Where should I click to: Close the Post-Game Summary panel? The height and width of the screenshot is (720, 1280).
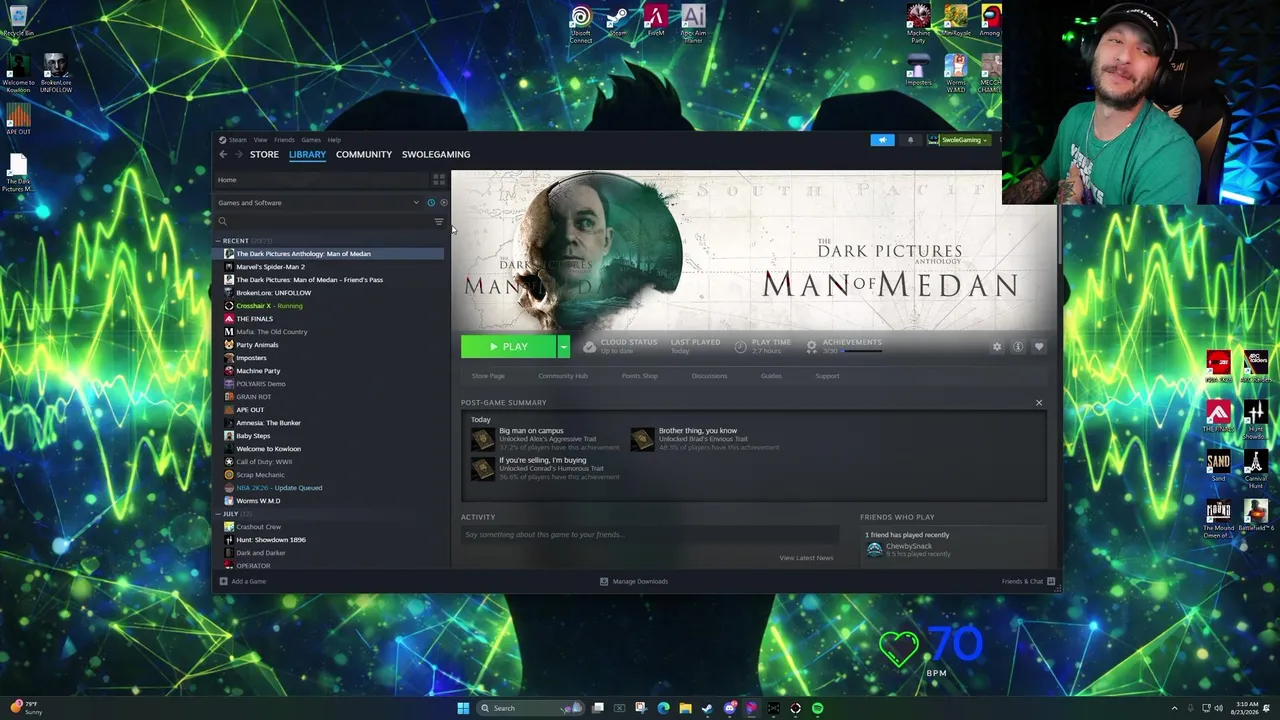(x=1038, y=403)
